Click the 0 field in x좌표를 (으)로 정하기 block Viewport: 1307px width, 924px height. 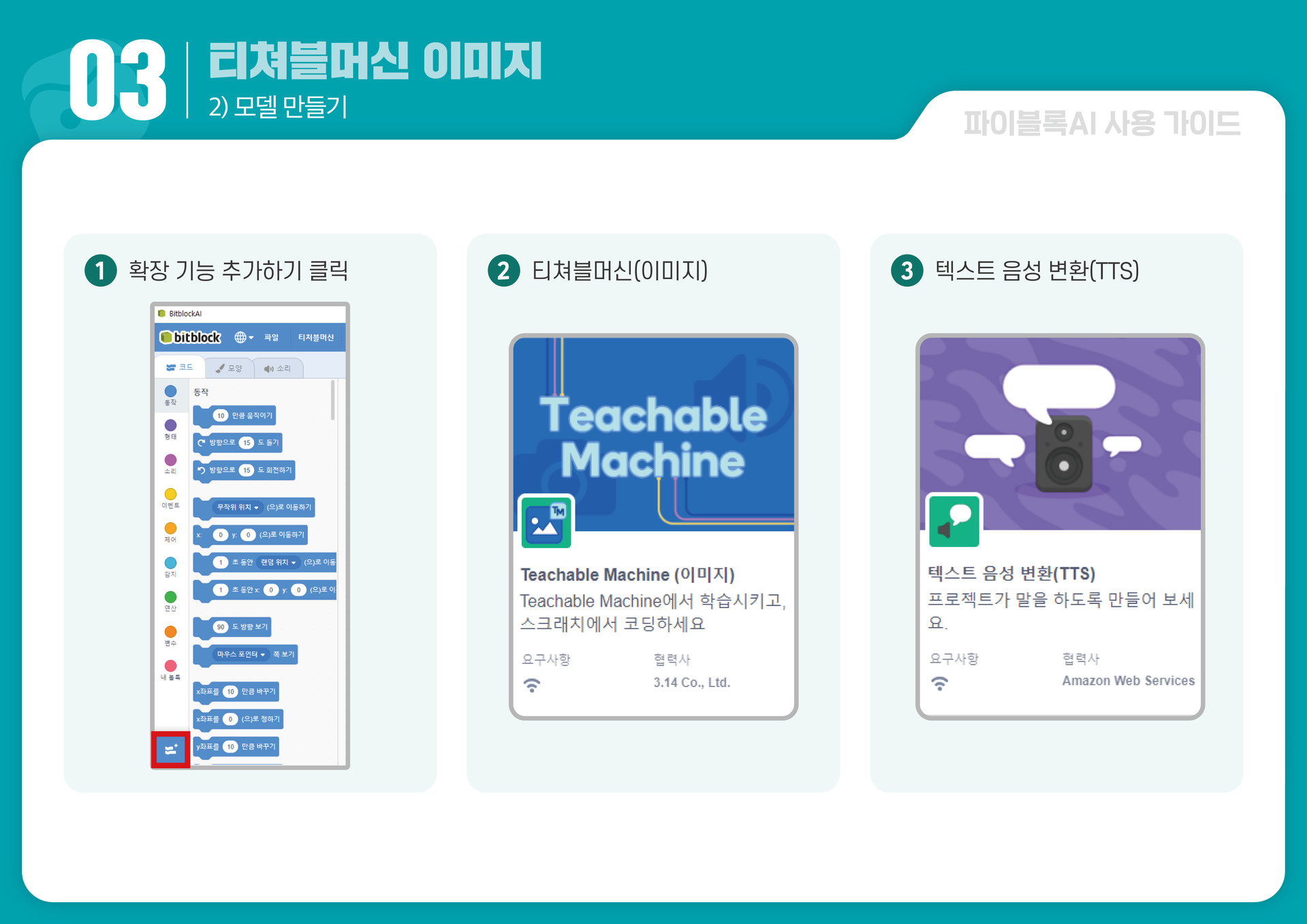[x=231, y=719]
